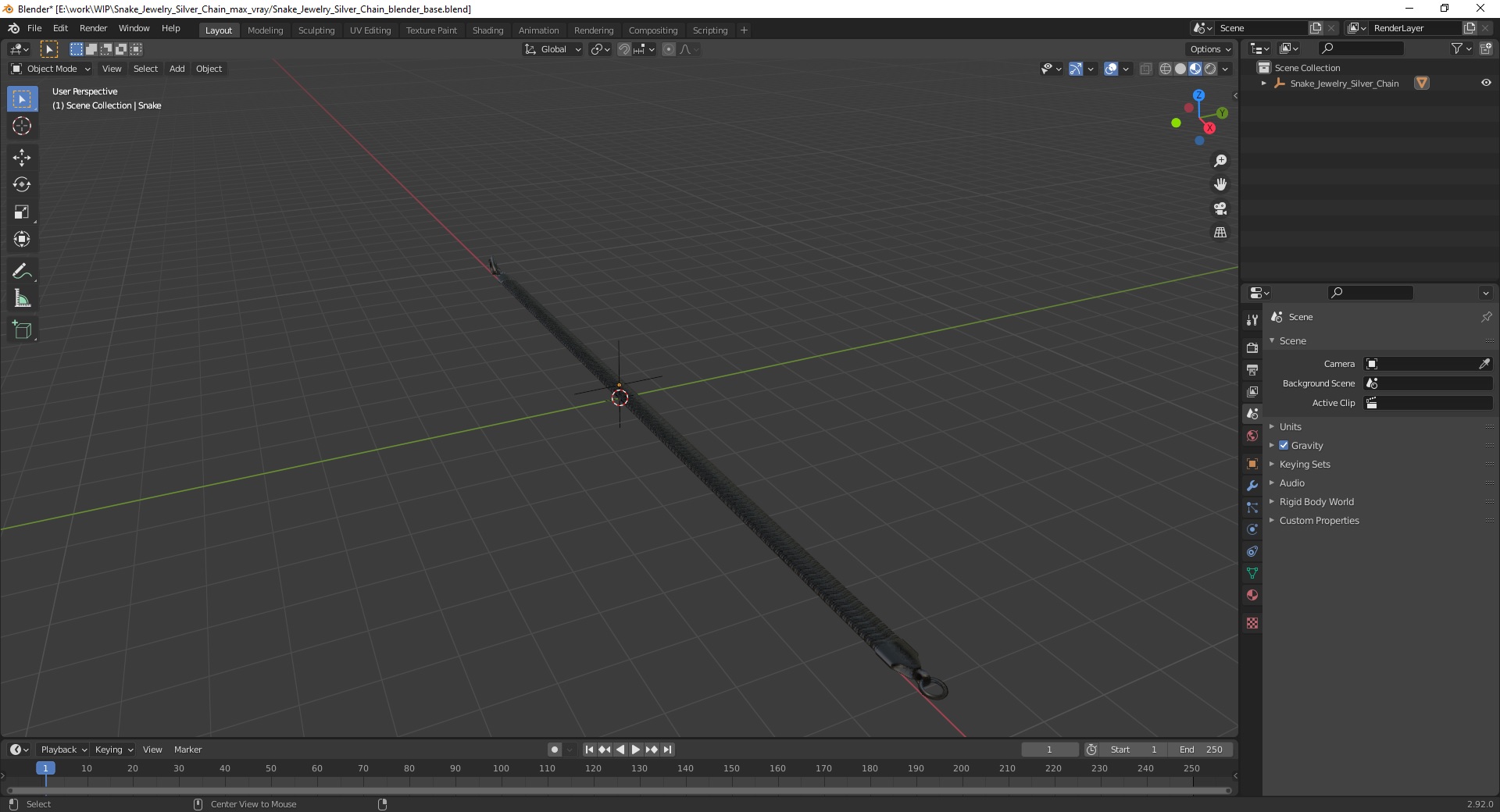The image size is (1500, 812).
Task: Hide Snake_Jewelry_Silver_Chain with eye icon
Action: tap(1486, 83)
